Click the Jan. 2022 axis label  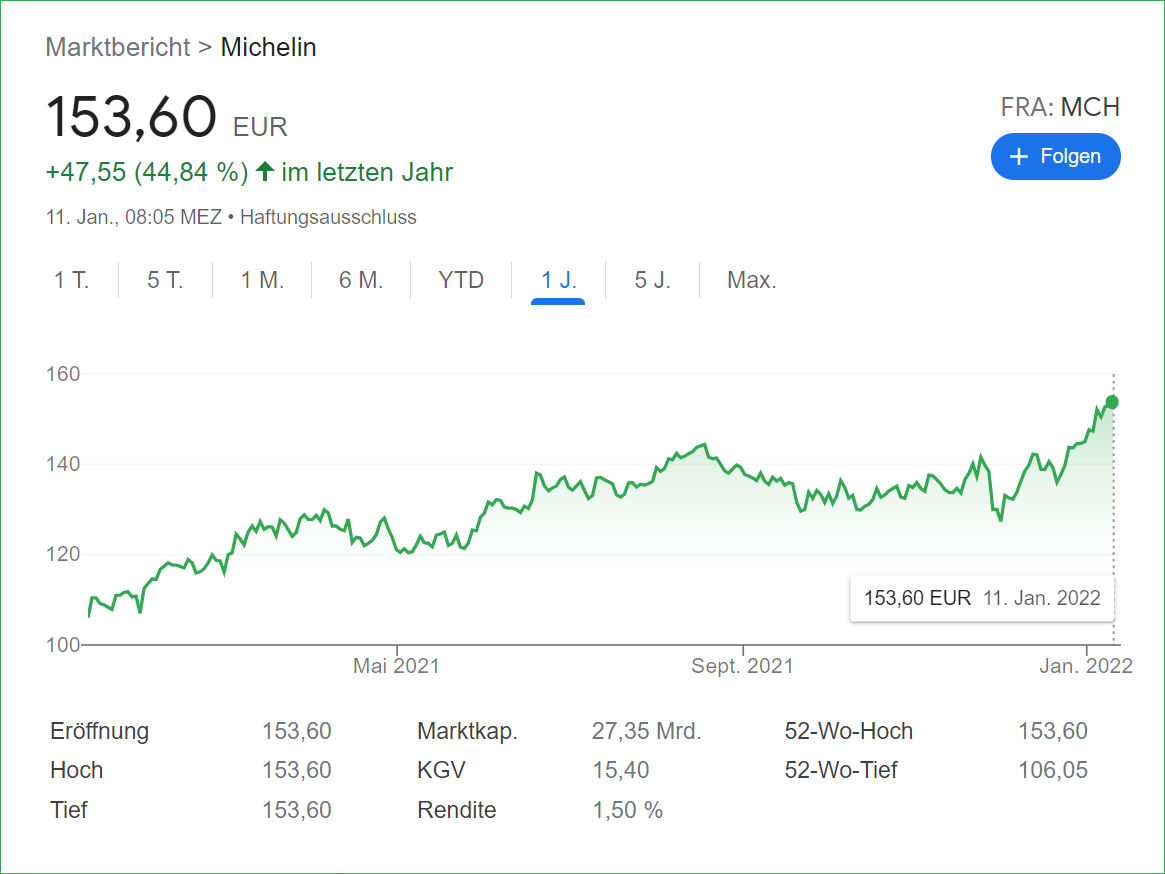pyautogui.click(x=1086, y=665)
